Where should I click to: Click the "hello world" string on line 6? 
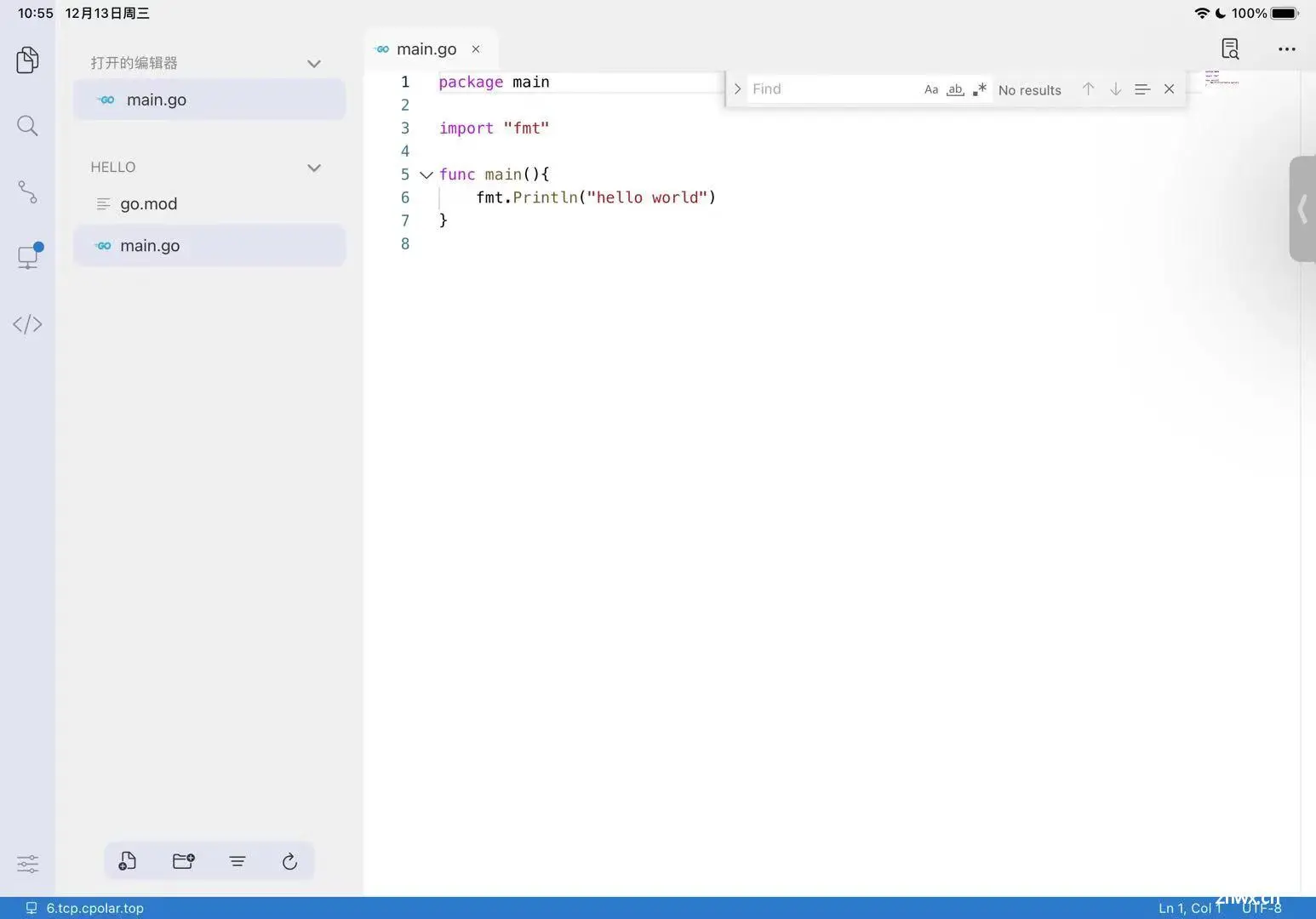pos(647,197)
